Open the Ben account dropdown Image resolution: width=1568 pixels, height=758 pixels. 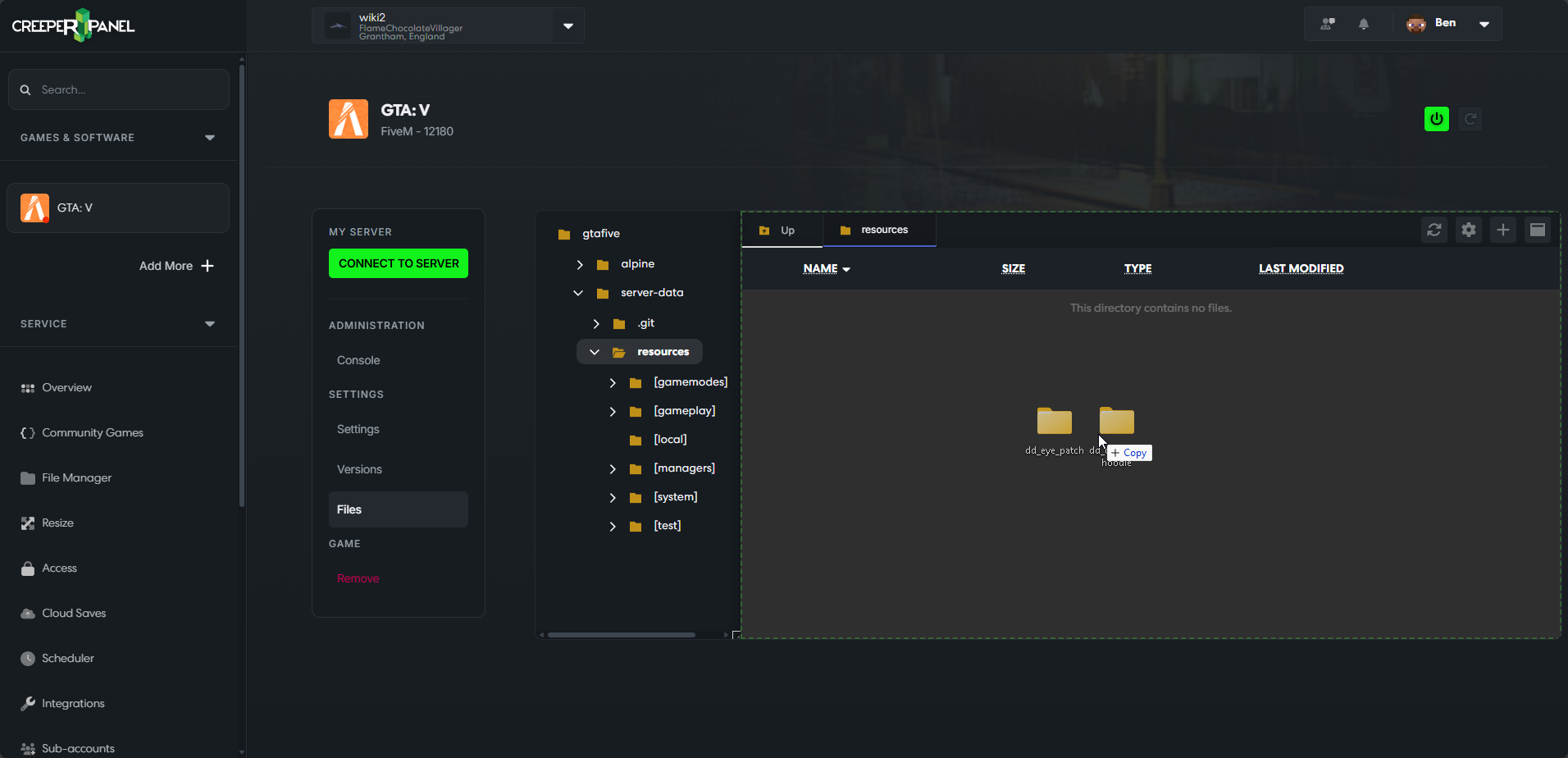(x=1484, y=24)
